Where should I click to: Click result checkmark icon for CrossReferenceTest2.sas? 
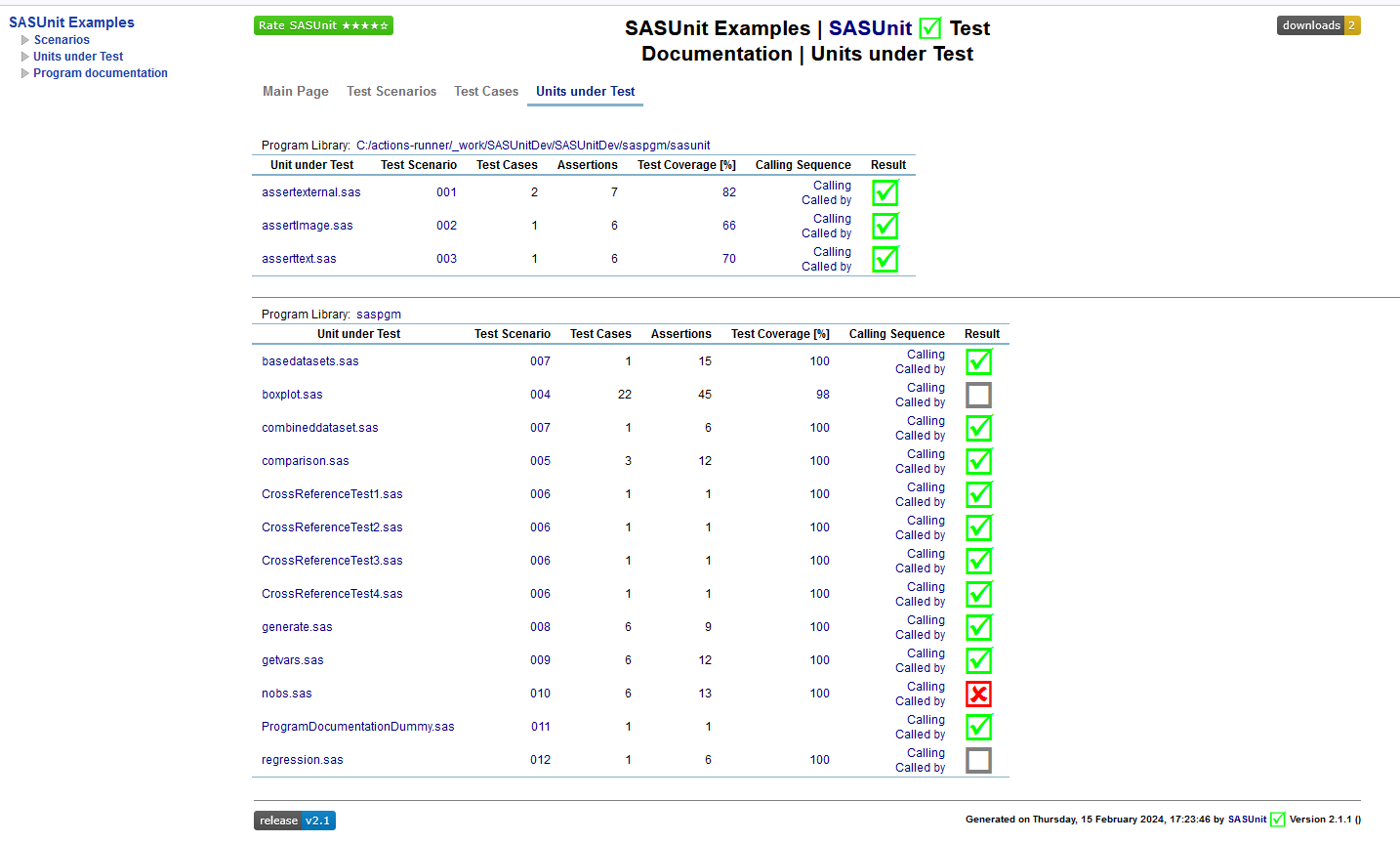coord(978,527)
